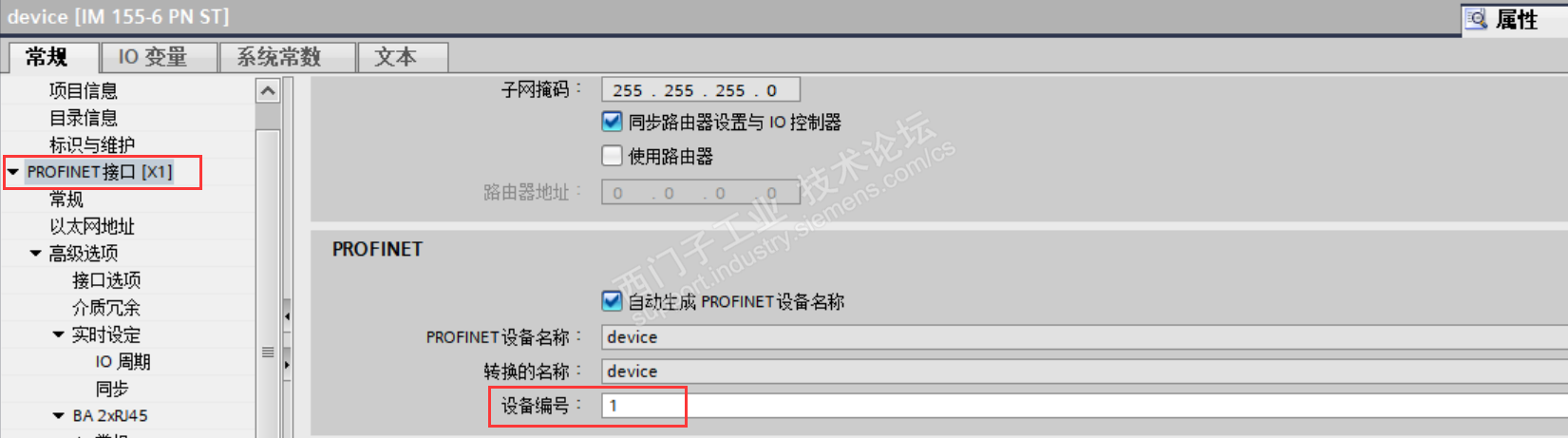Viewport: 1568px width, 438px height.
Task: Collapse the PROFINET接口 [X1] tree node
Action: click(x=13, y=172)
